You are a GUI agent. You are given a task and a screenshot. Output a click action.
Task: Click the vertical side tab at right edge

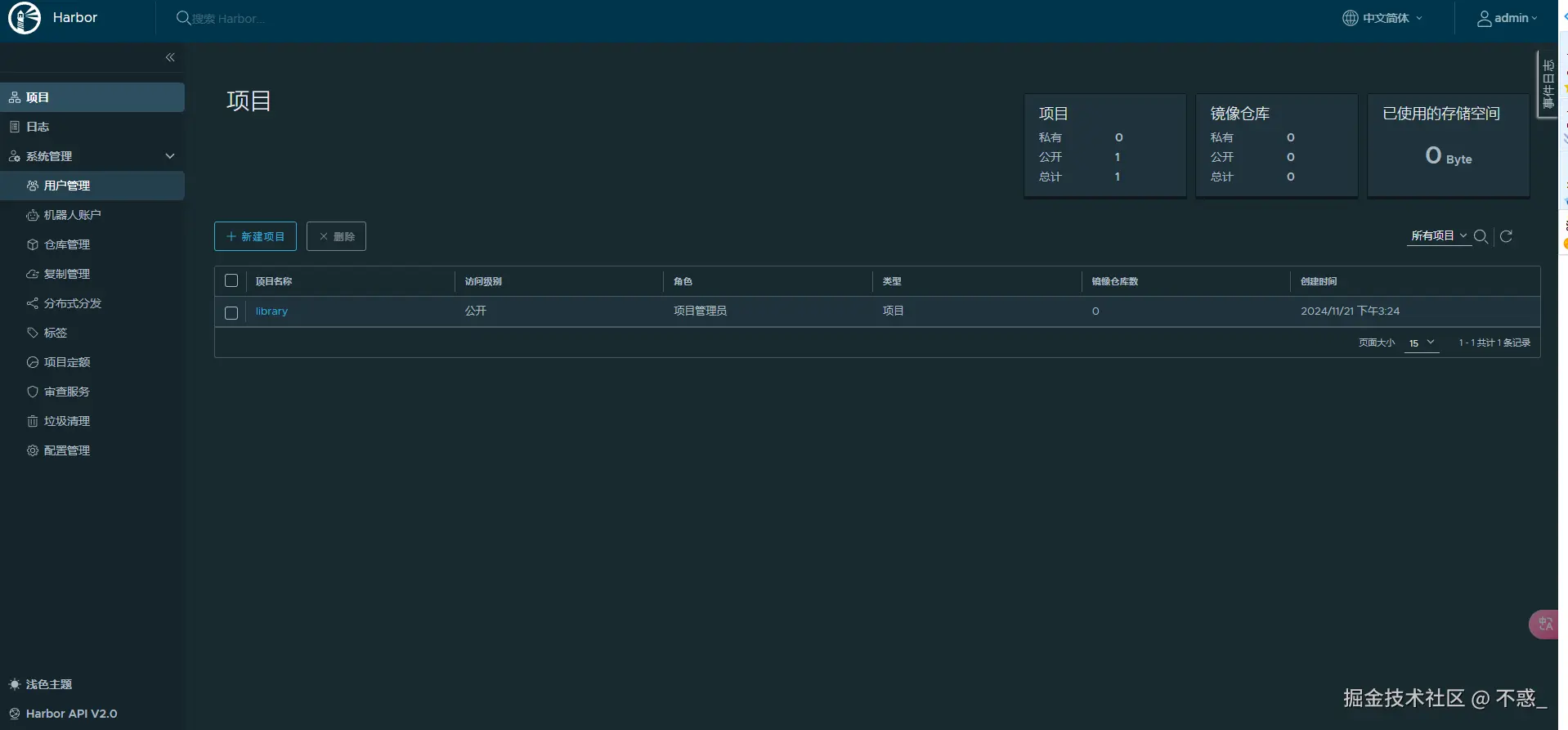click(x=1548, y=84)
